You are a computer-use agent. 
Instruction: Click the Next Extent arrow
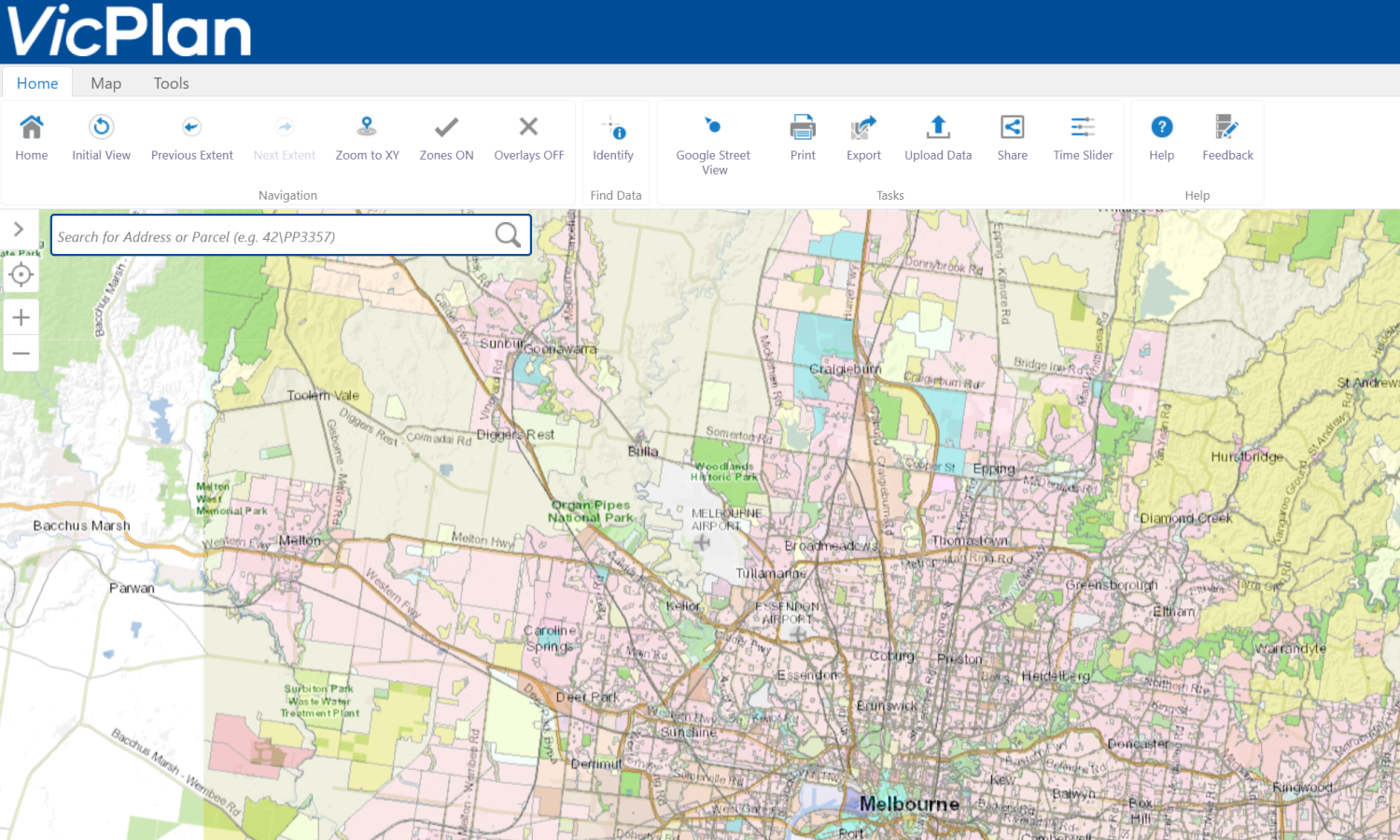coord(285,127)
